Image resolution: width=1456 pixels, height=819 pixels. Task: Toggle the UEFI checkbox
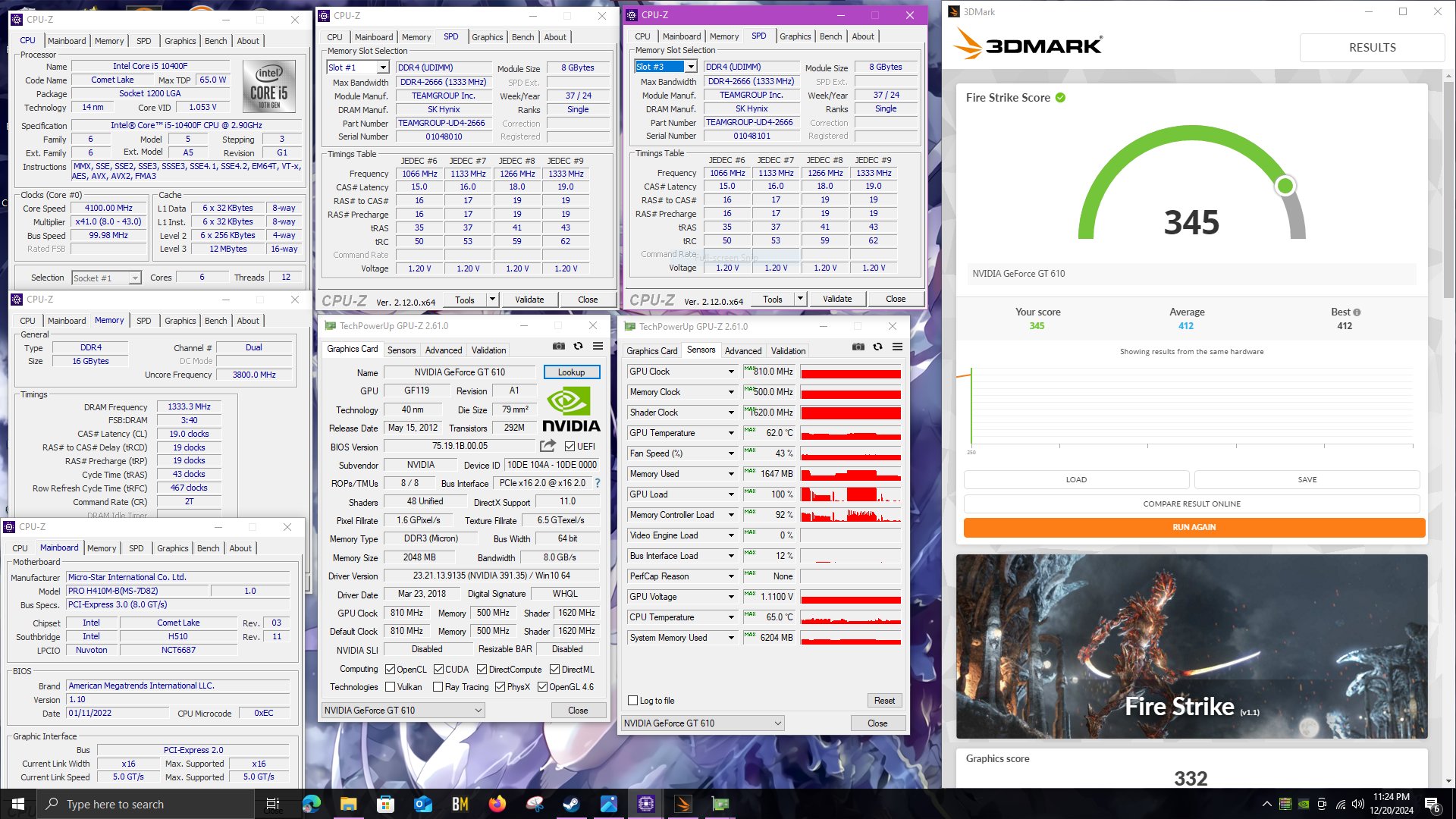[570, 447]
